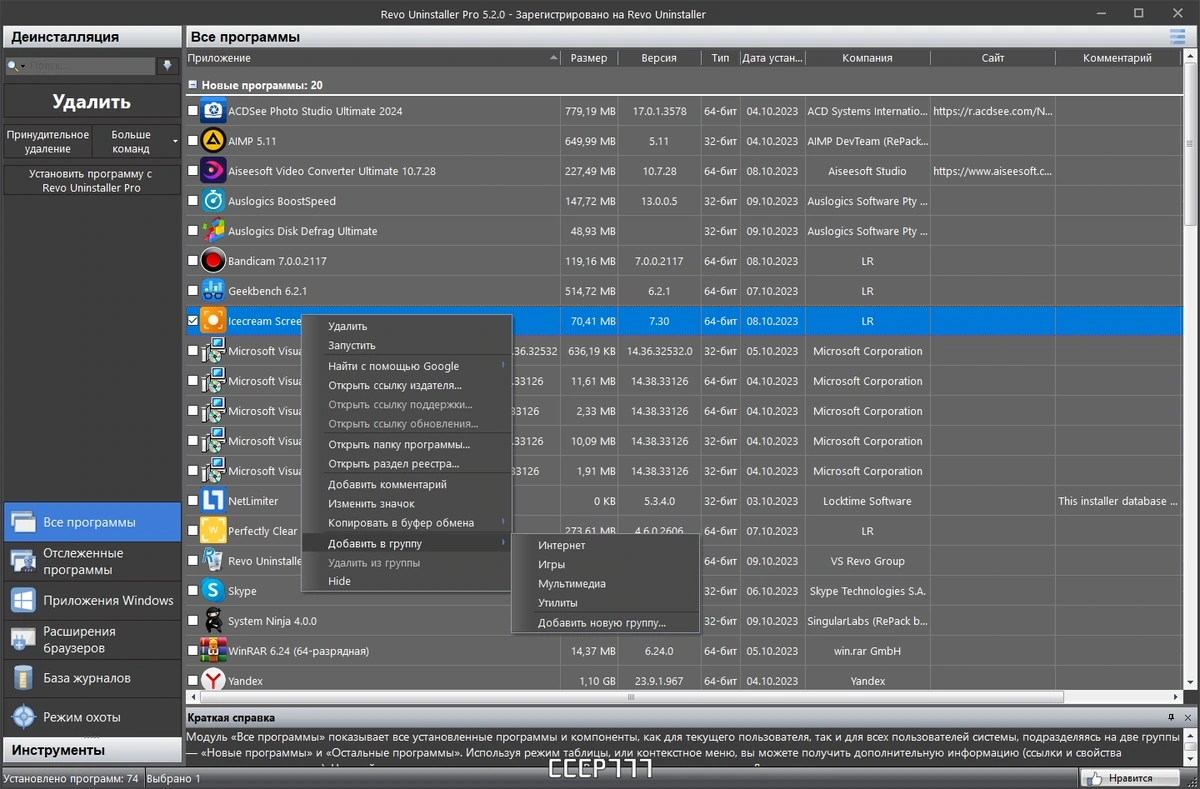
Task: Click the AIMP 5.11 app icon
Action: pos(213,141)
